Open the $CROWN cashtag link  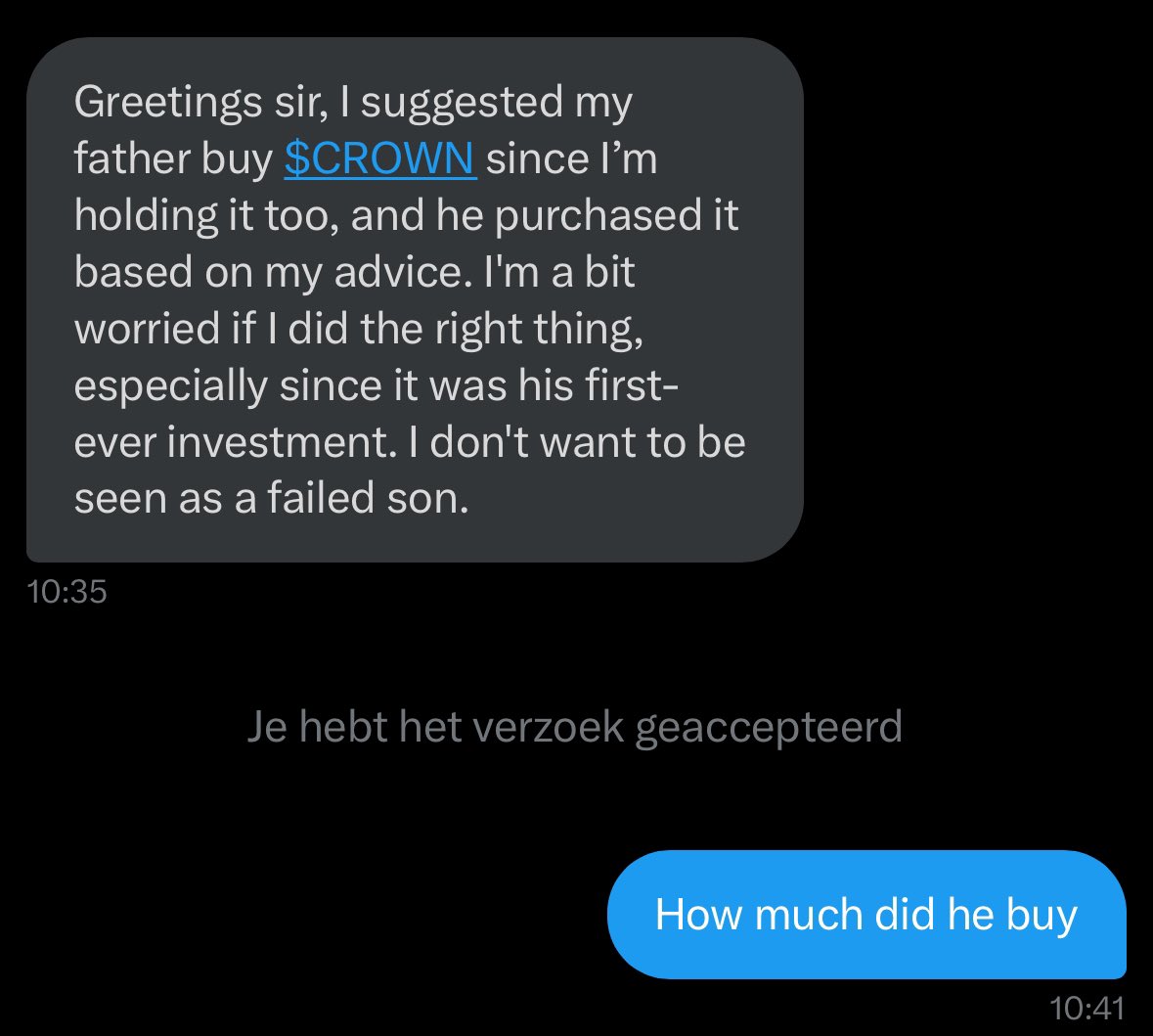click(379, 158)
